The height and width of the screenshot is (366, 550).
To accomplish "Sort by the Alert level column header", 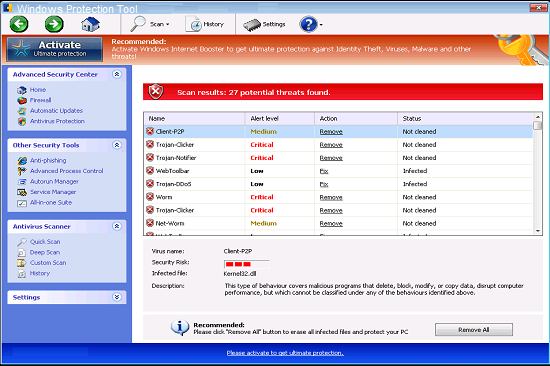I will pyautogui.click(x=280, y=119).
